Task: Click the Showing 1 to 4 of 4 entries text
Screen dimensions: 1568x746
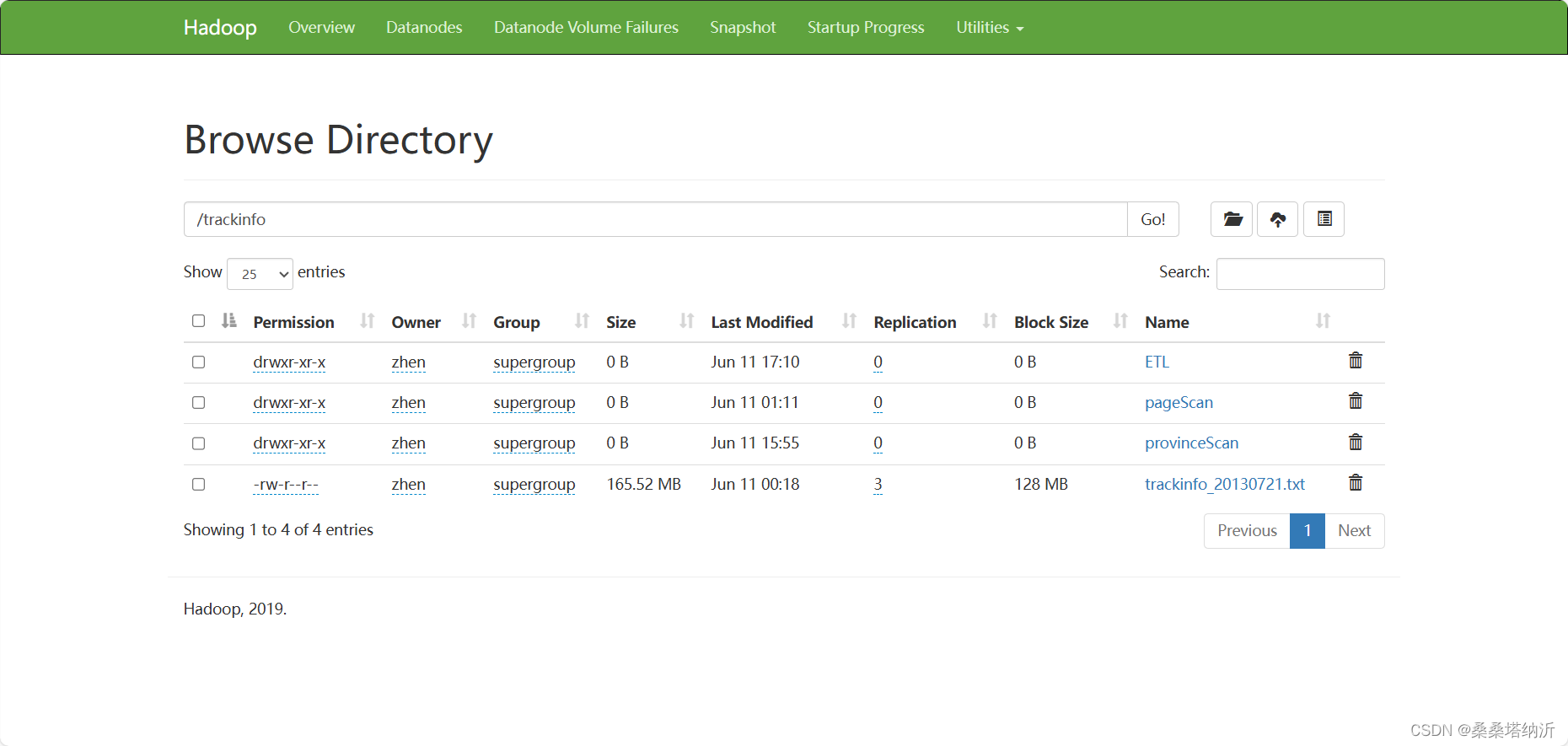Action: 278,529
